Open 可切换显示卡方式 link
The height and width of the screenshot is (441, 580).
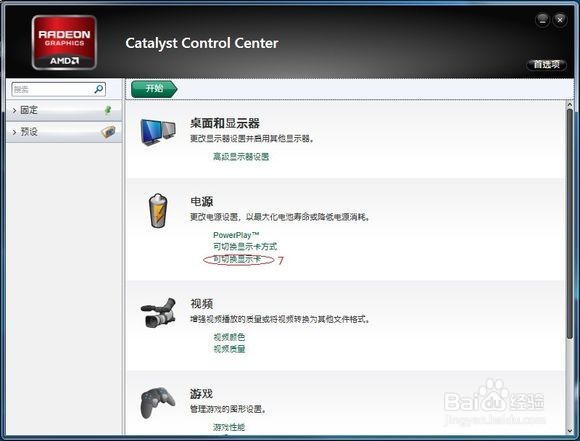tap(245, 246)
